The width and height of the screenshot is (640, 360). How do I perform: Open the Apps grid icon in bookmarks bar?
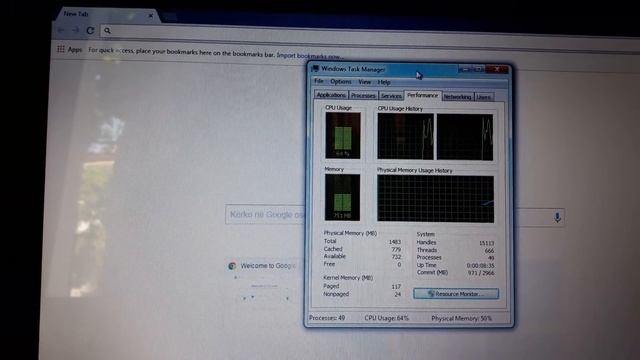61,49
